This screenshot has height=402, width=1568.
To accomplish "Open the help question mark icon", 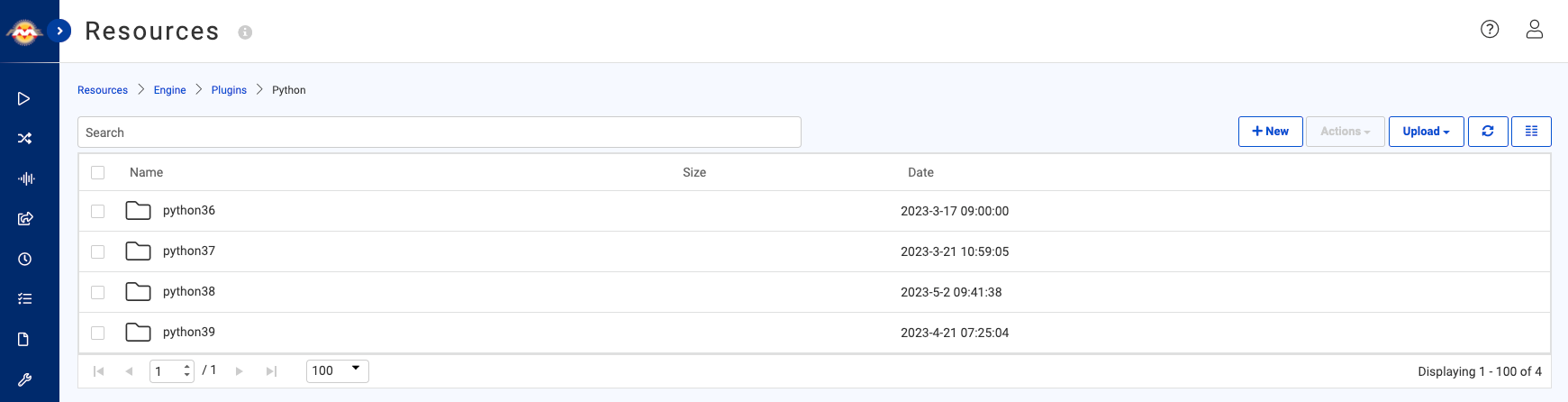I will (x=1490, y=30).
